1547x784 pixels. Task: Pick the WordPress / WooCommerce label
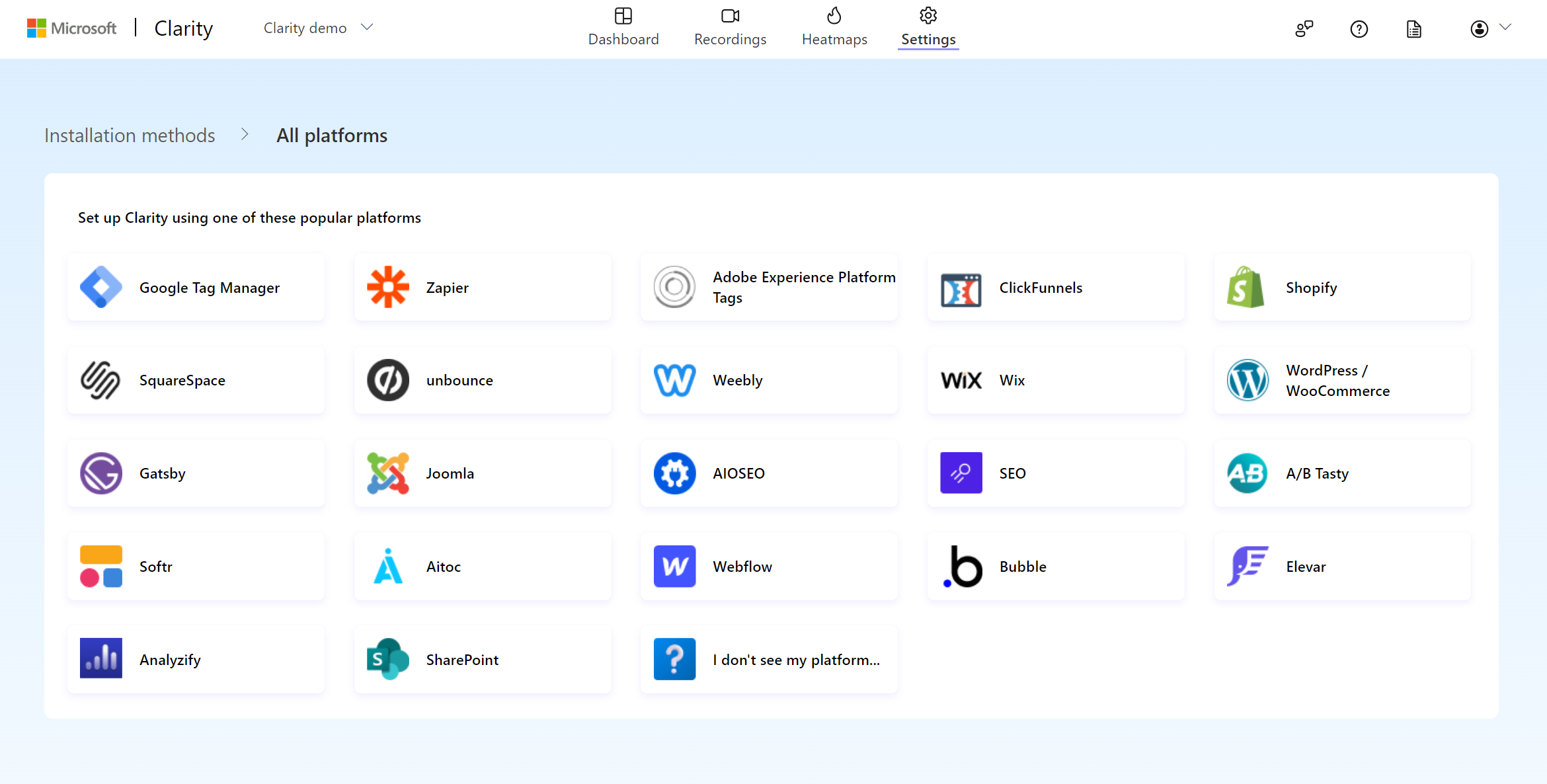point(1338,381)
